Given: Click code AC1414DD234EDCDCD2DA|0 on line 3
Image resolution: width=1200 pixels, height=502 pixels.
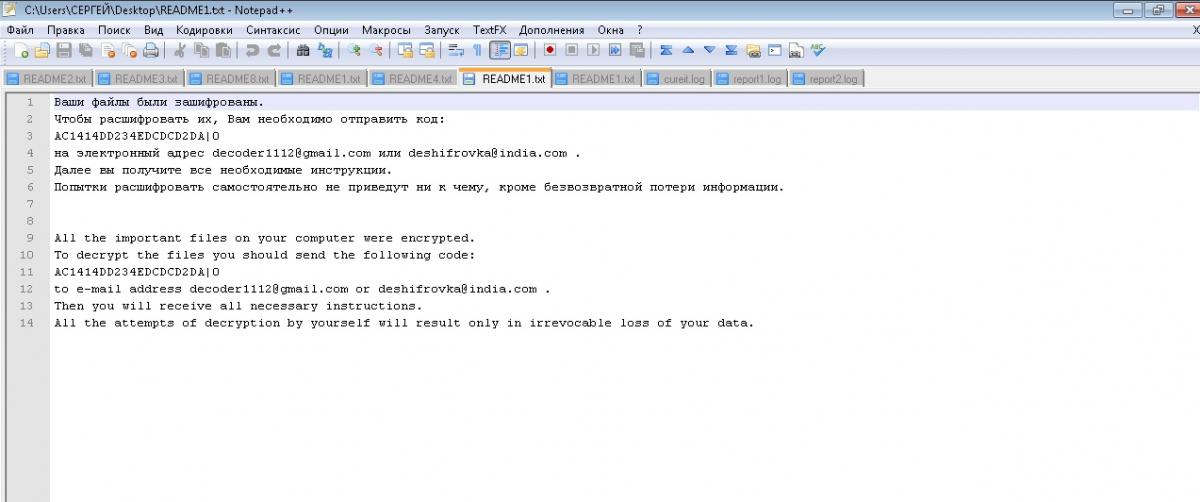Looking at the screenshot, I should coord(137,136).
